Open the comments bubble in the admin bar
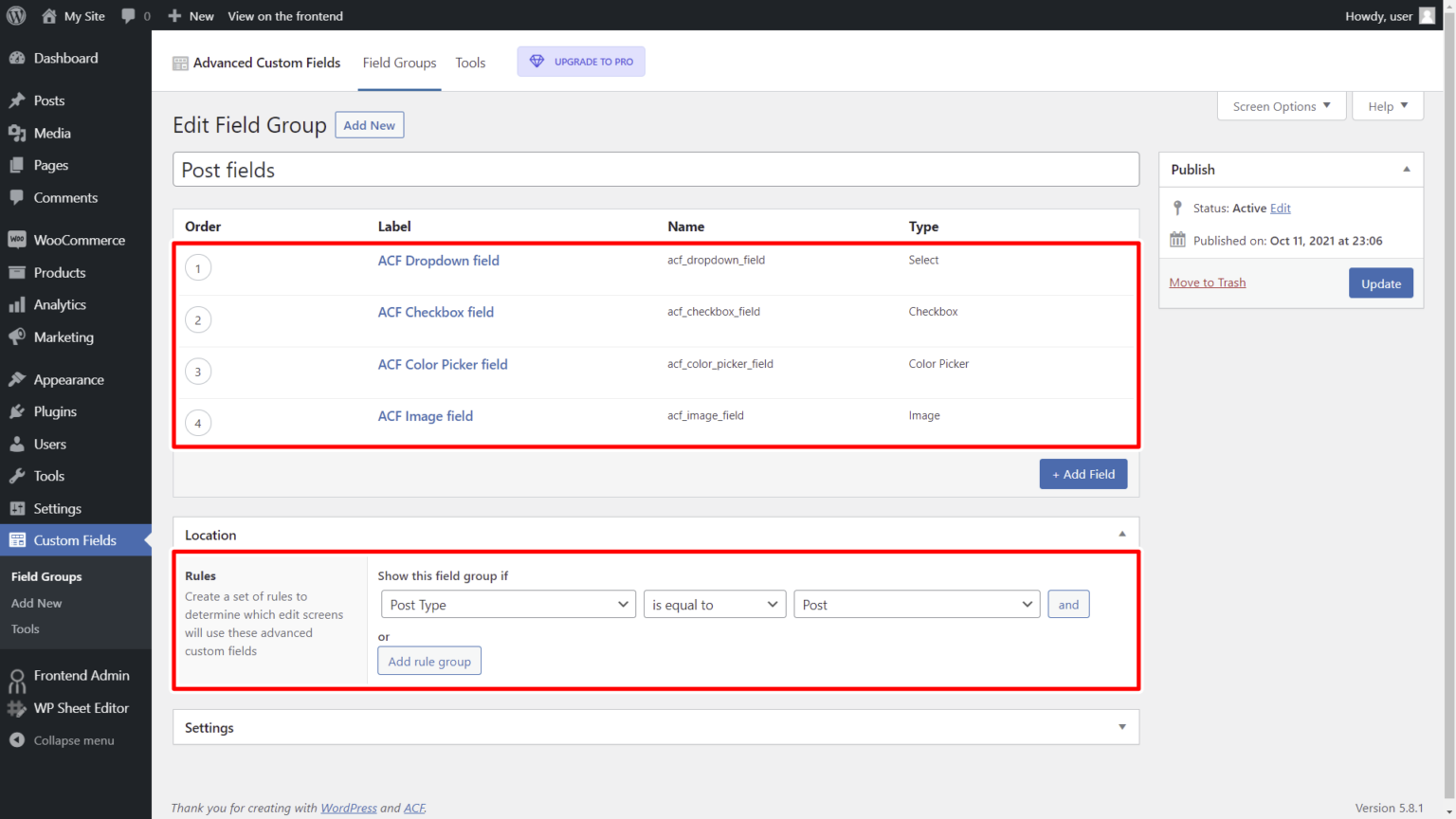 click(129, 15)
